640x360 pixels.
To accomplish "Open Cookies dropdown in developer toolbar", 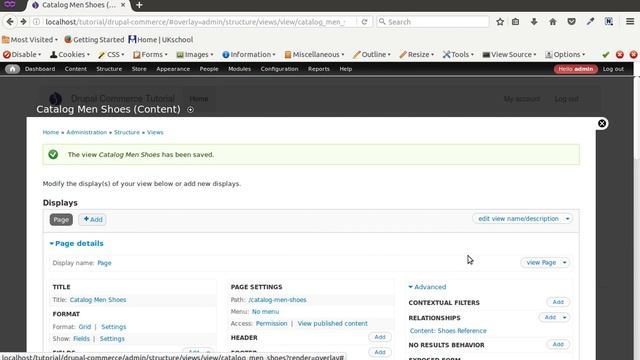I will click(69, 54).
